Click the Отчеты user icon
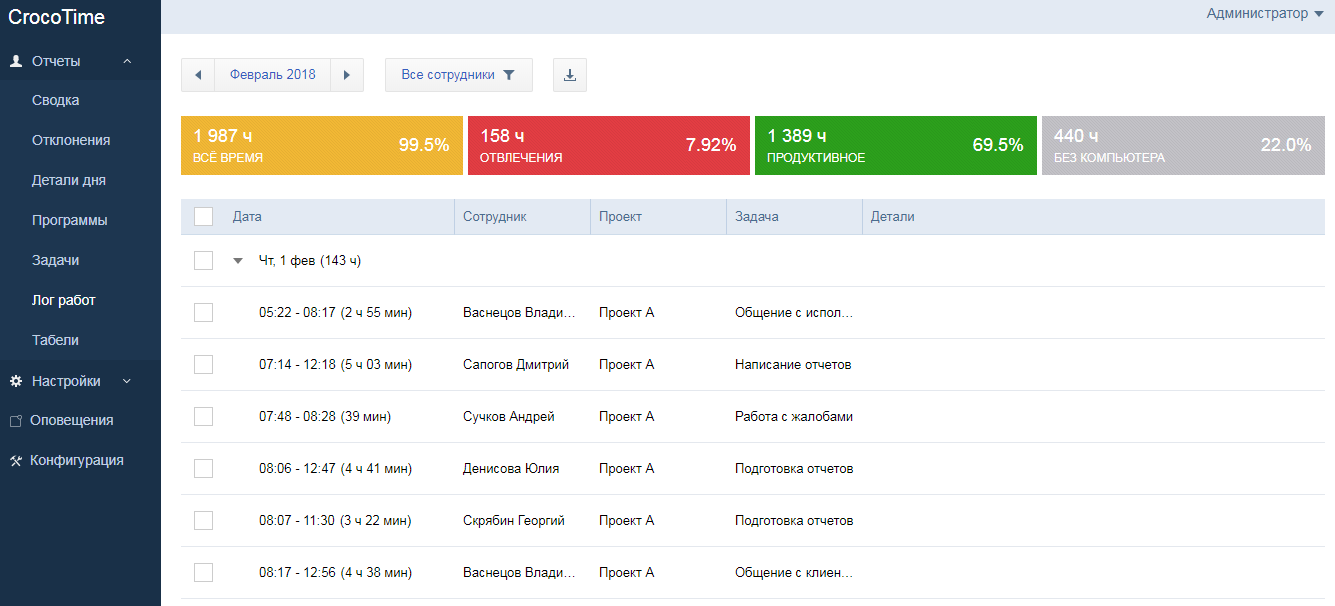The width and height of the screenshot is (1335, 606). (16, 61)
